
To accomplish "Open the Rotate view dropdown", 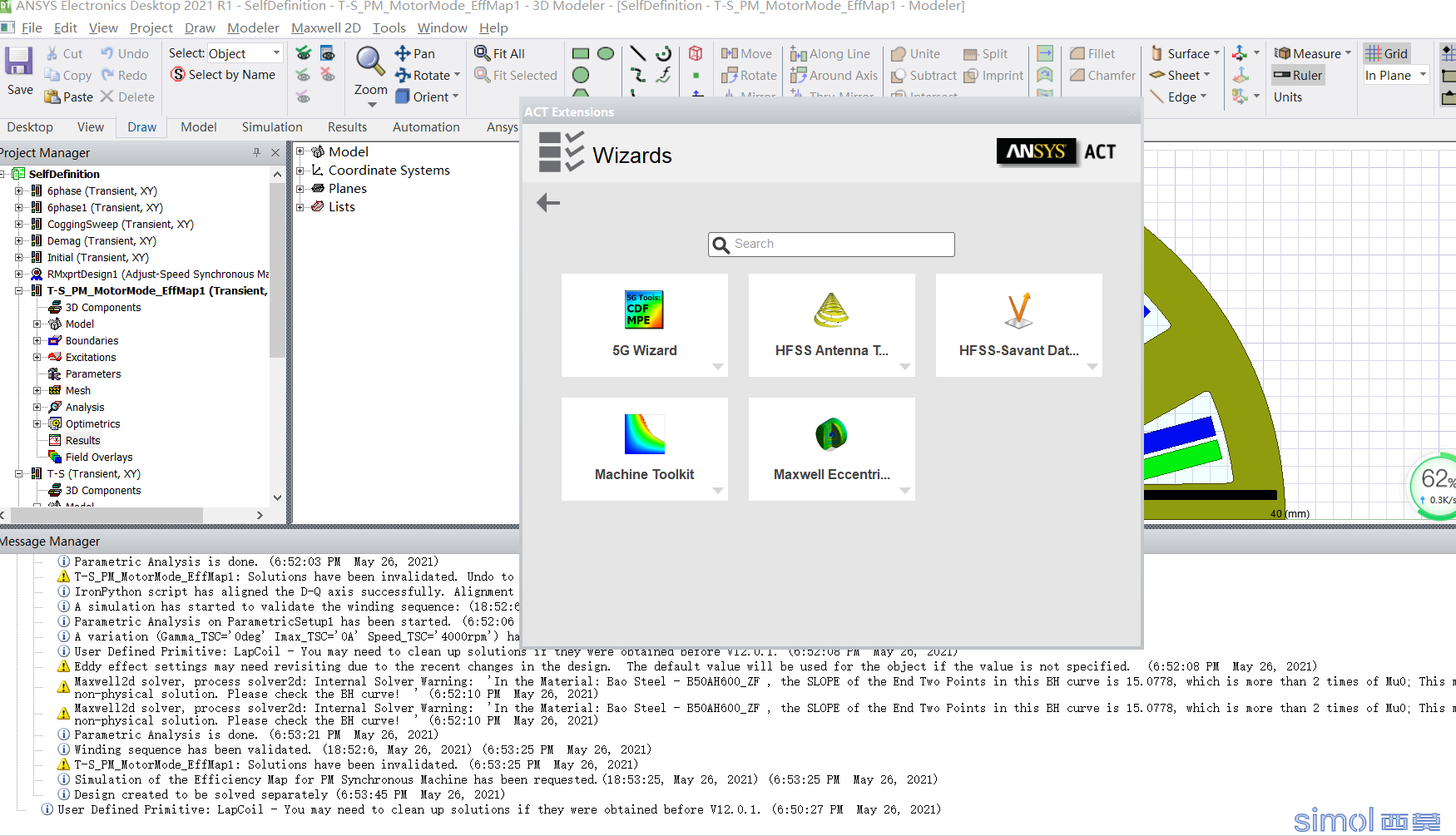I will pos(456,75).
